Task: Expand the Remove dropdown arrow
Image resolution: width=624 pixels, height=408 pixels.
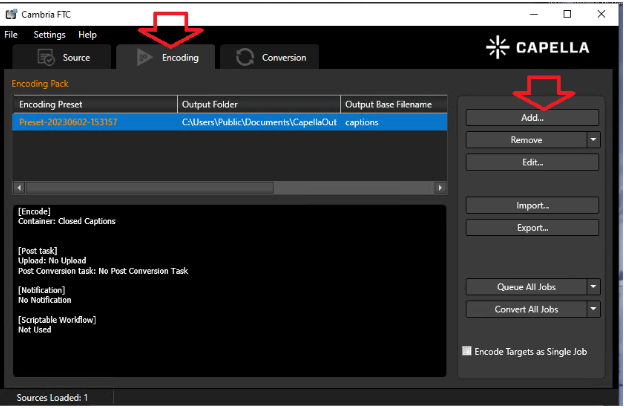Action: (x=593, y=140)
